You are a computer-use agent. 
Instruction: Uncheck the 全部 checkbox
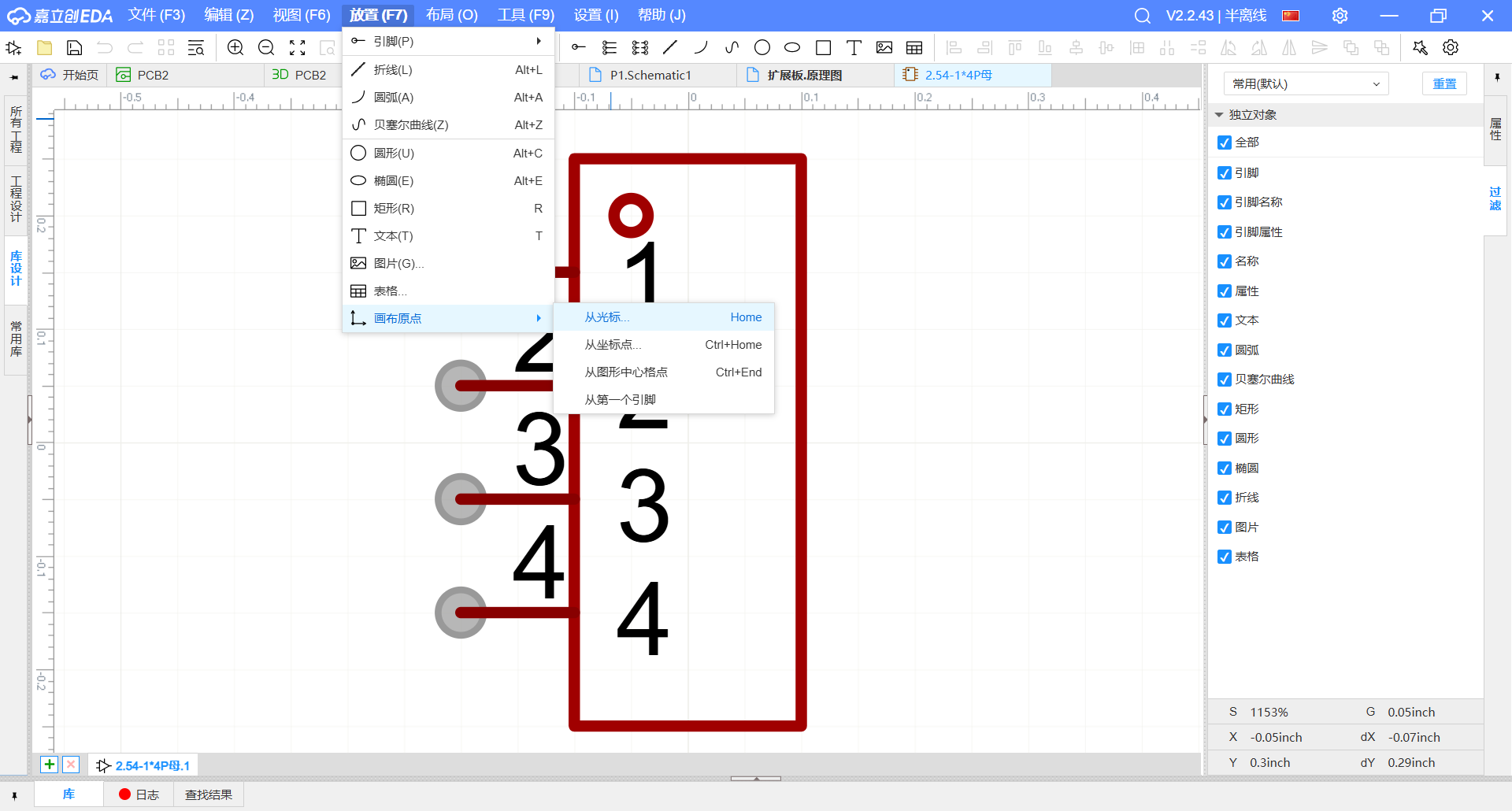point(1225,143)
